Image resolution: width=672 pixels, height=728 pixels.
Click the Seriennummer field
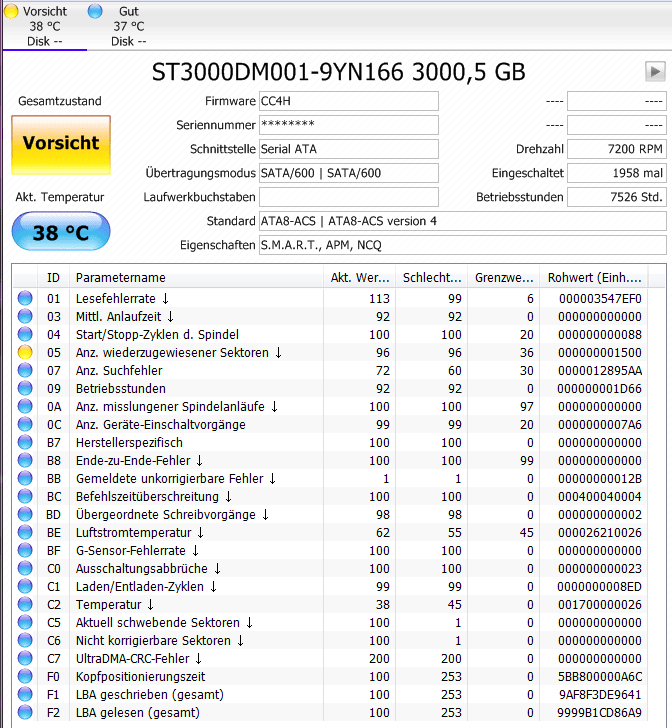[349, 125]
